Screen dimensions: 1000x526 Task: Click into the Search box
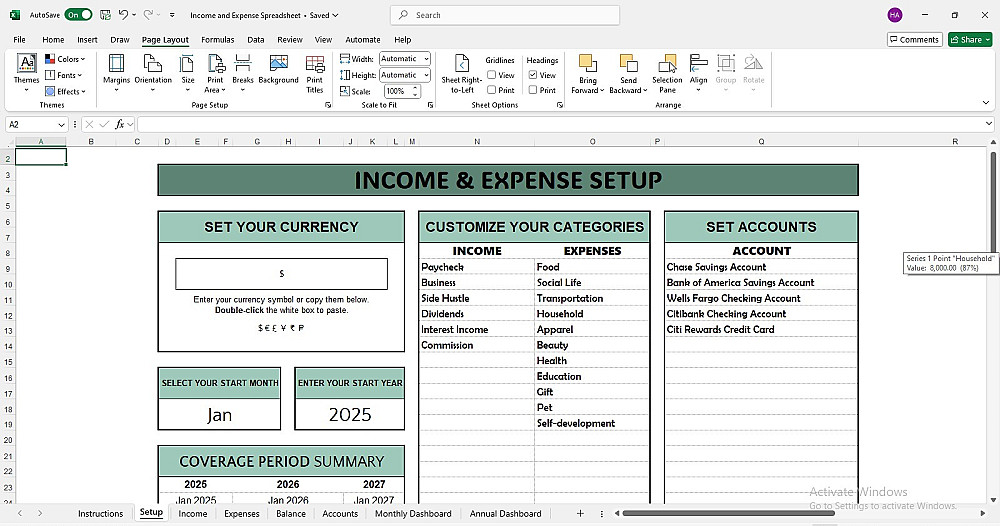504,15
